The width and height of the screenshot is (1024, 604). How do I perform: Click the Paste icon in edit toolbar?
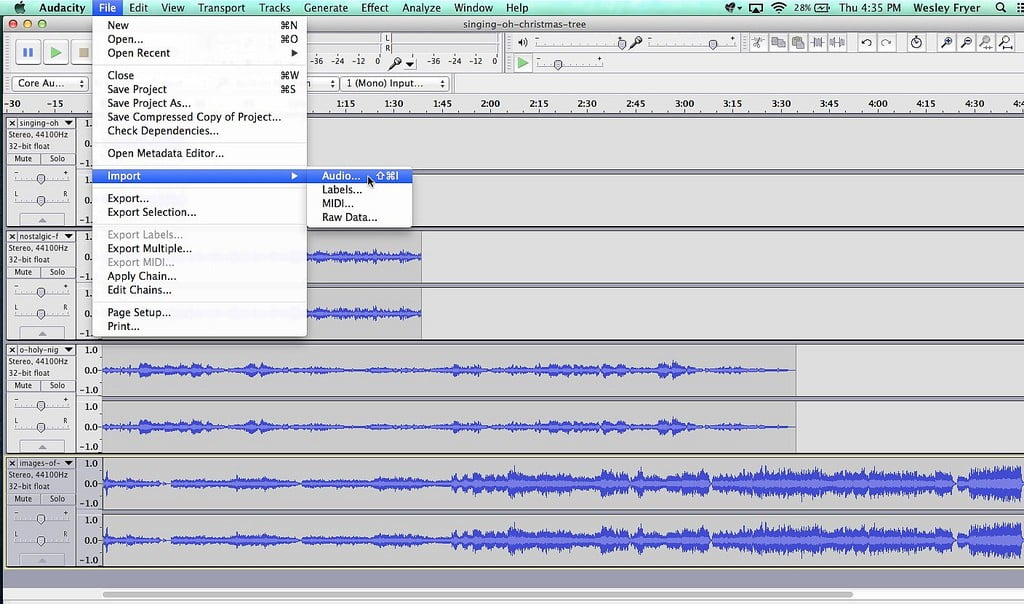[797, 43]
